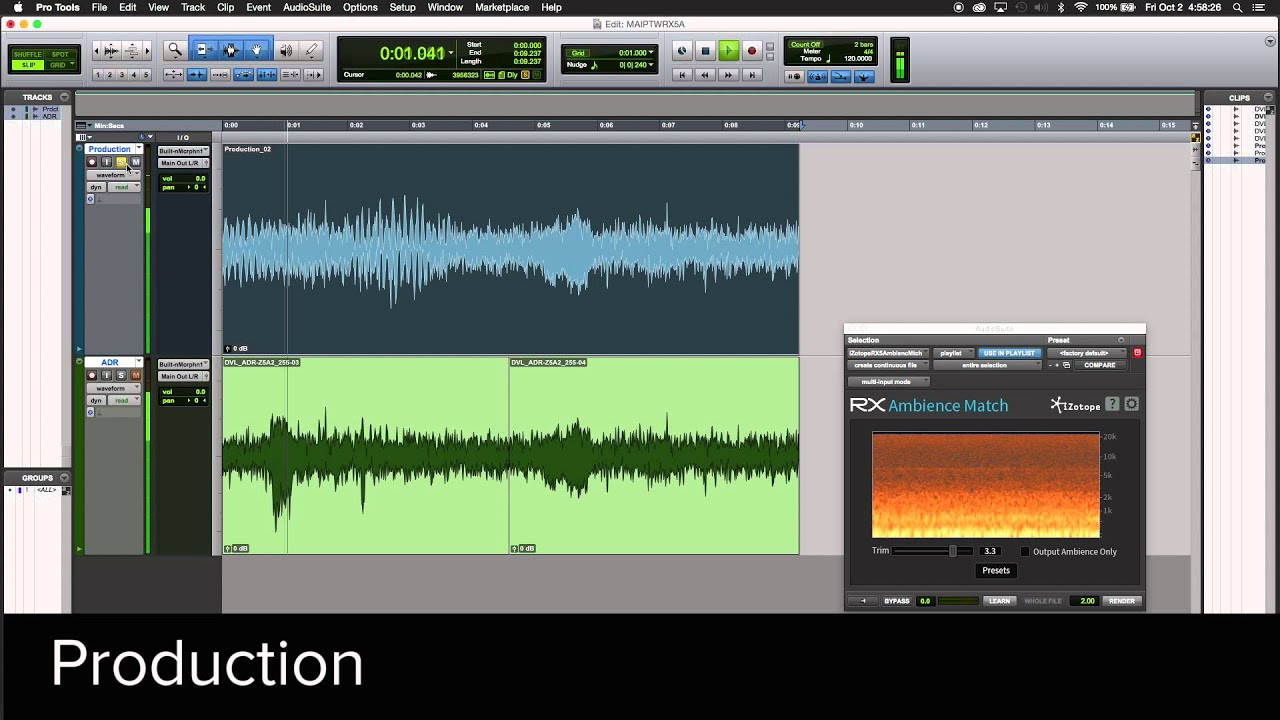Select the Zoomer magnifying glass tool

(x=174, y=50)
